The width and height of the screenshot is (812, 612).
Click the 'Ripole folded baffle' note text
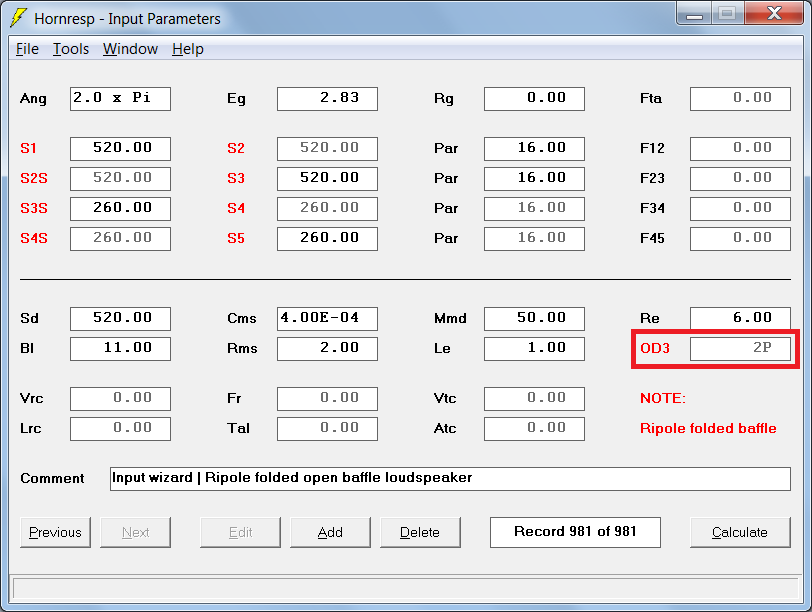tap(708, 428)
